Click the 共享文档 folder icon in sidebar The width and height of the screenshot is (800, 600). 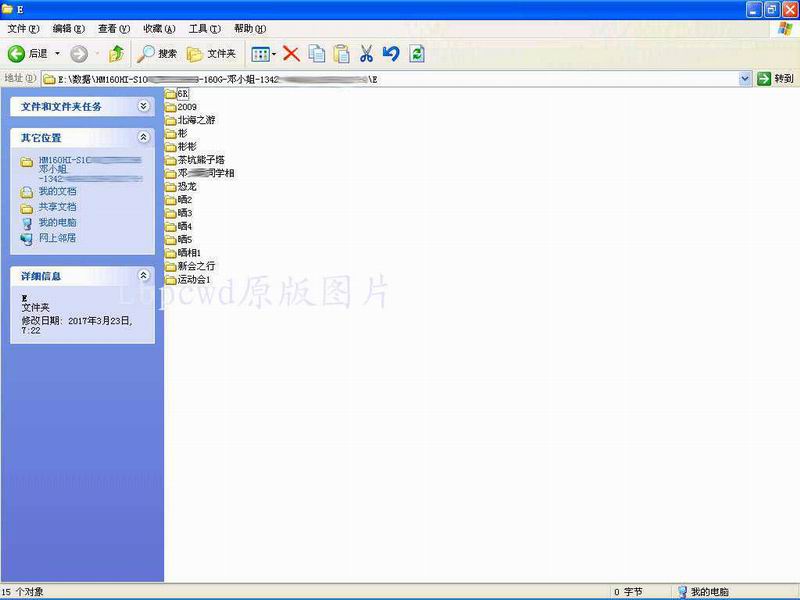coord(27,208)
